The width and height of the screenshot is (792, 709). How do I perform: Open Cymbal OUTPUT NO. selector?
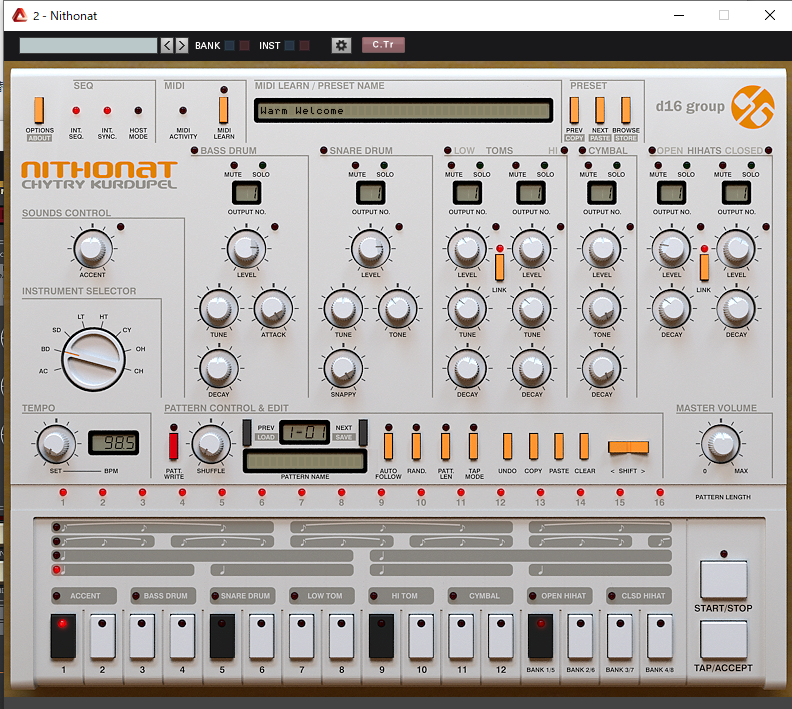click(602, 193)
